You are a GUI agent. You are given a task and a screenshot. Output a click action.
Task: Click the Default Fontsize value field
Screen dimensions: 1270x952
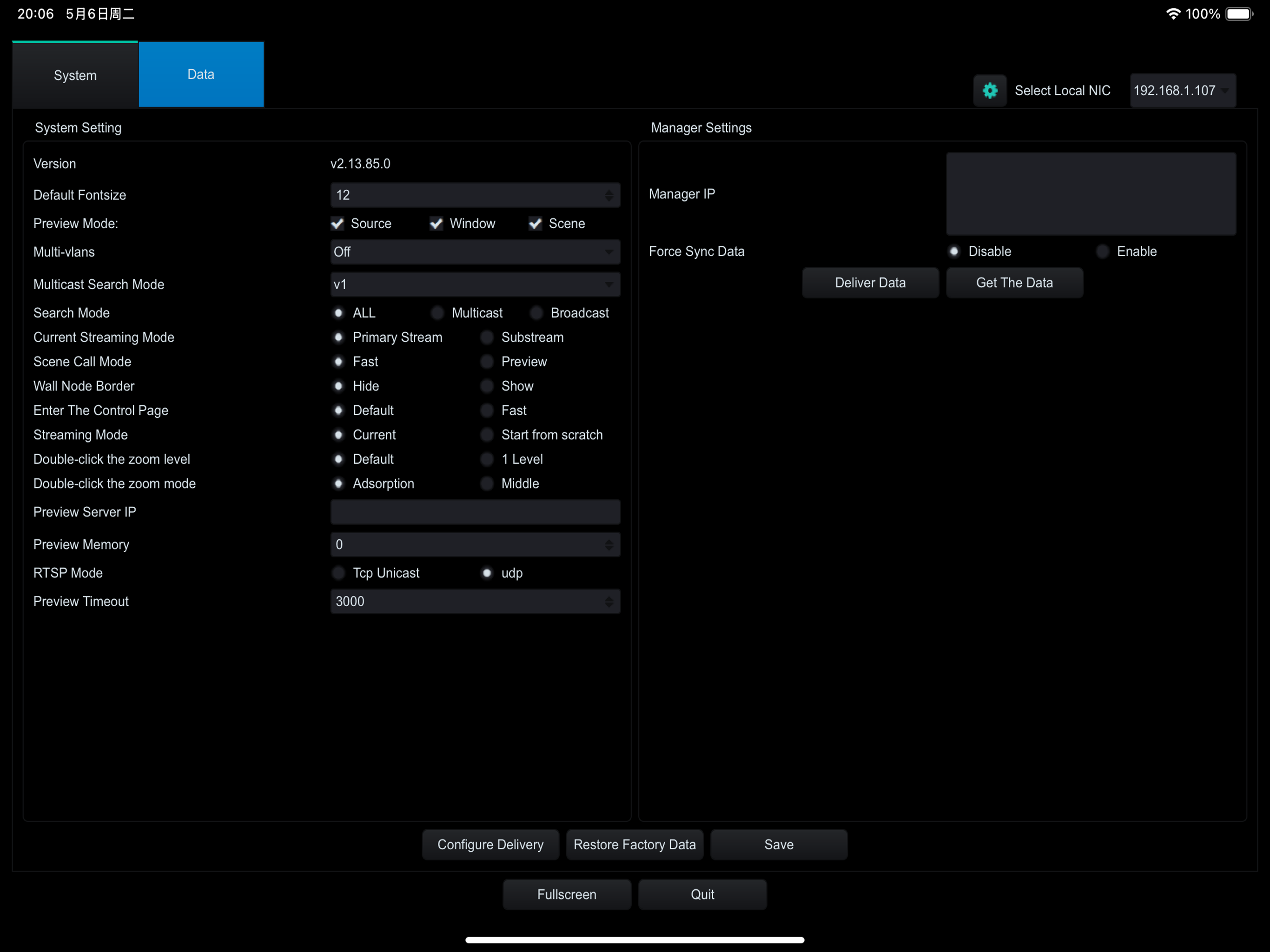click(475, 195)
